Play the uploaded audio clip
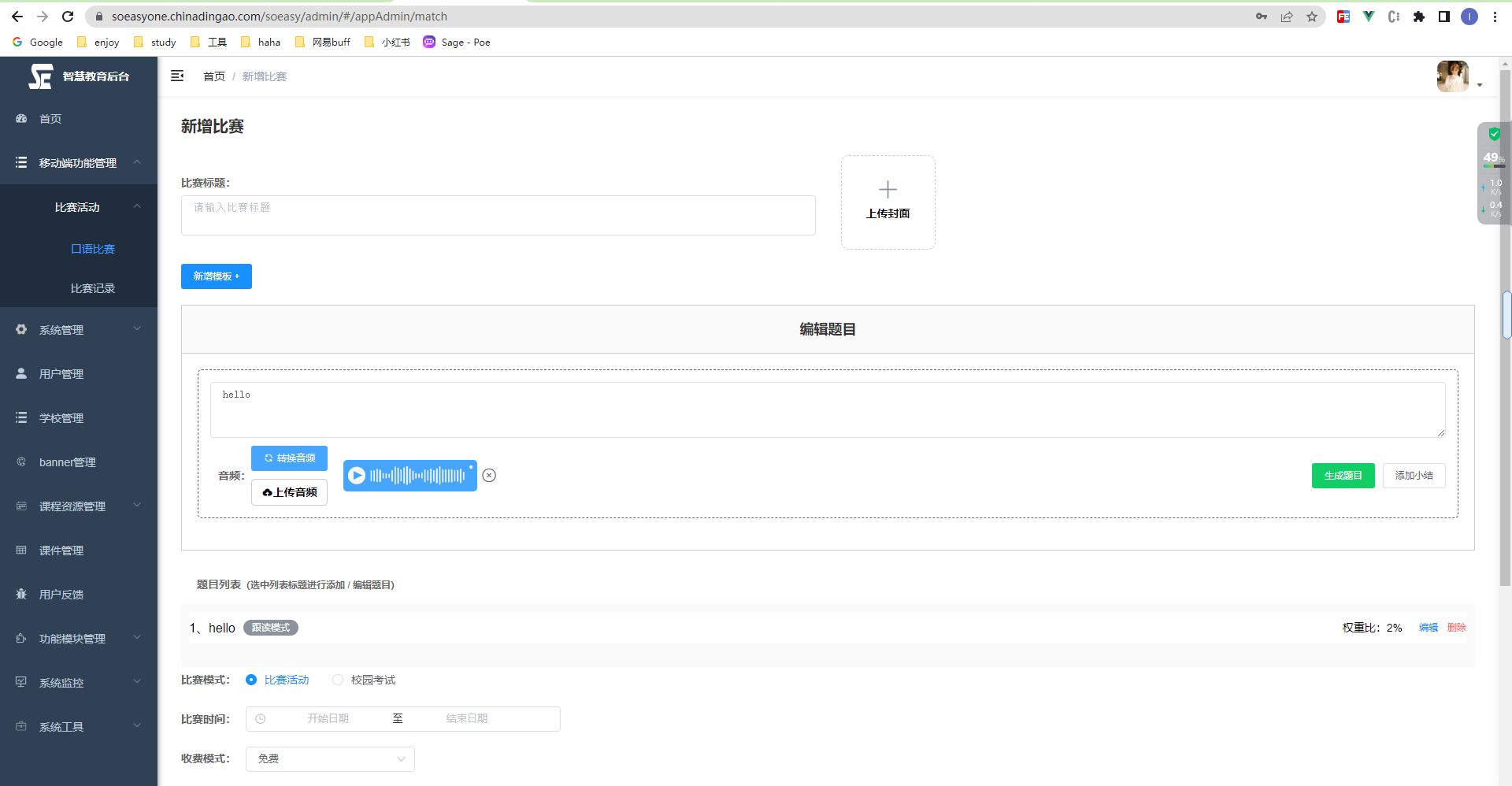1512x786 pixels. (357, 475)
